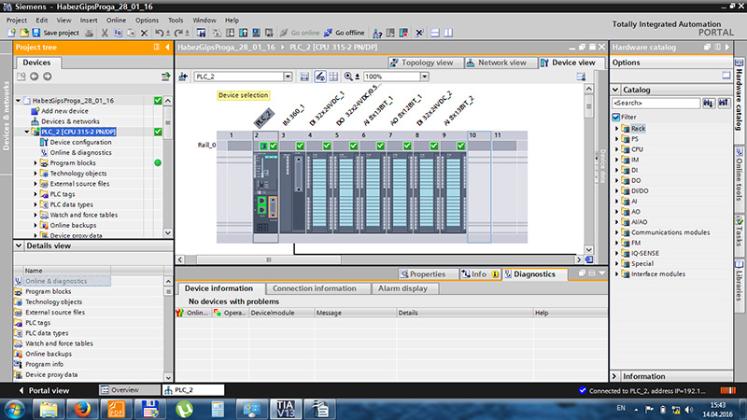Toggle the Filter checkbox in catalog
Image resolution: width=747 pixels, height=420 pixels.
[x=616, y=117]
